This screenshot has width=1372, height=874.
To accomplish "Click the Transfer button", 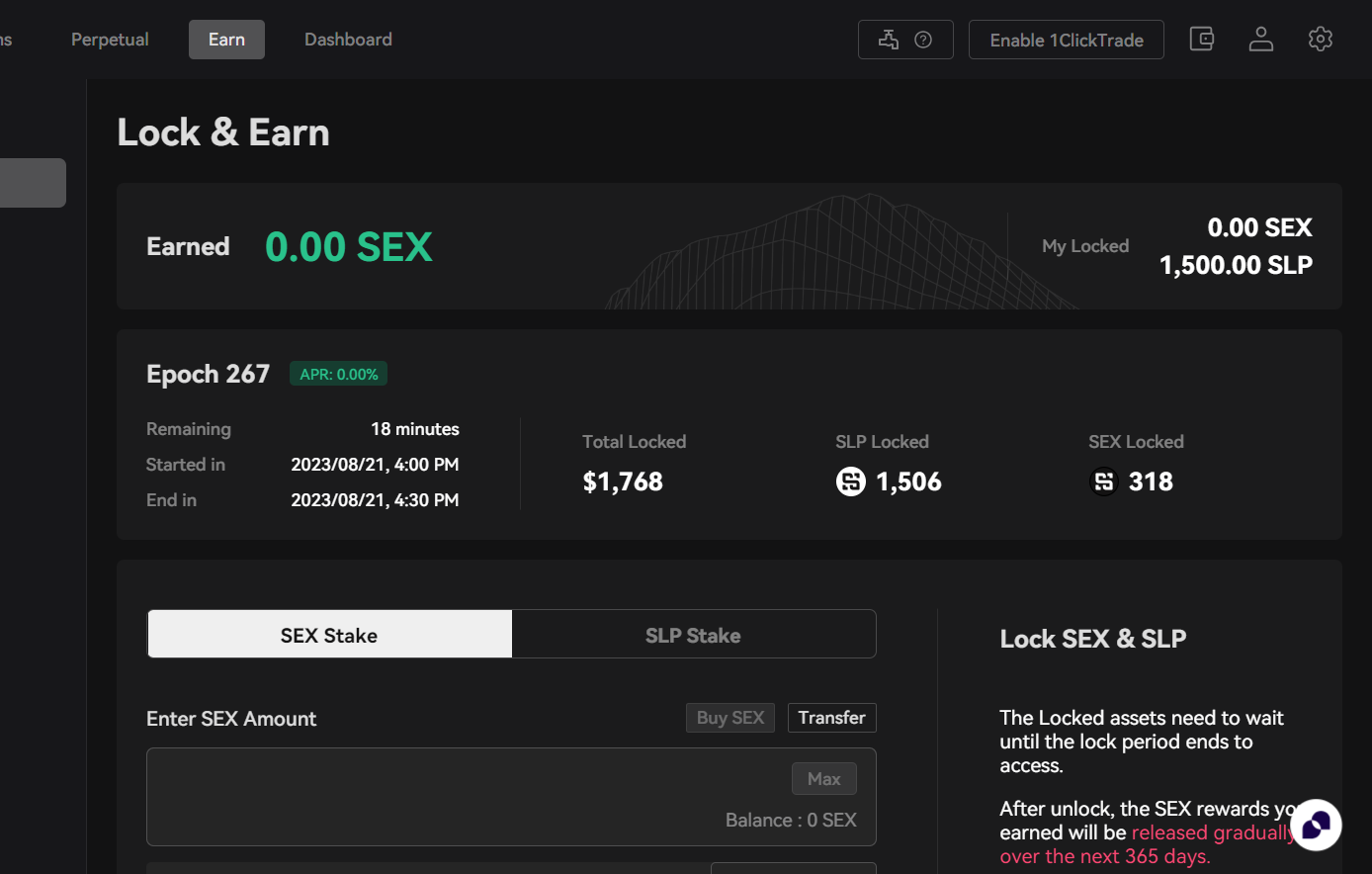I will click(x=831, y=718).
